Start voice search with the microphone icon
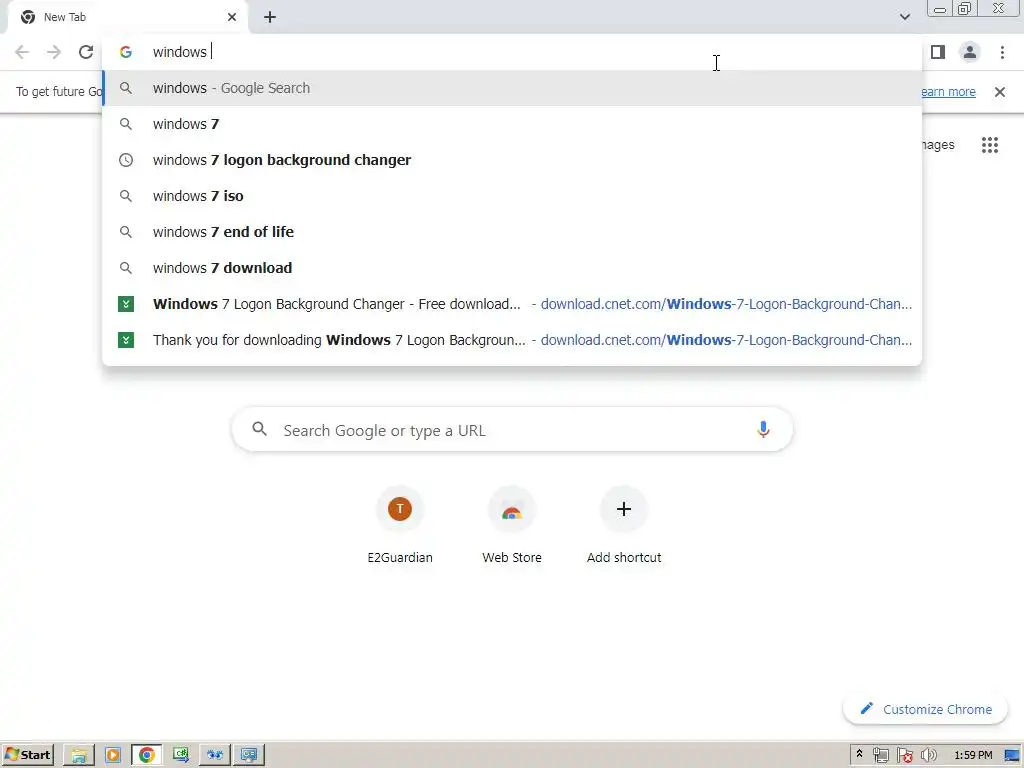This screenshot has width=1024, height=768. point(763,430)
